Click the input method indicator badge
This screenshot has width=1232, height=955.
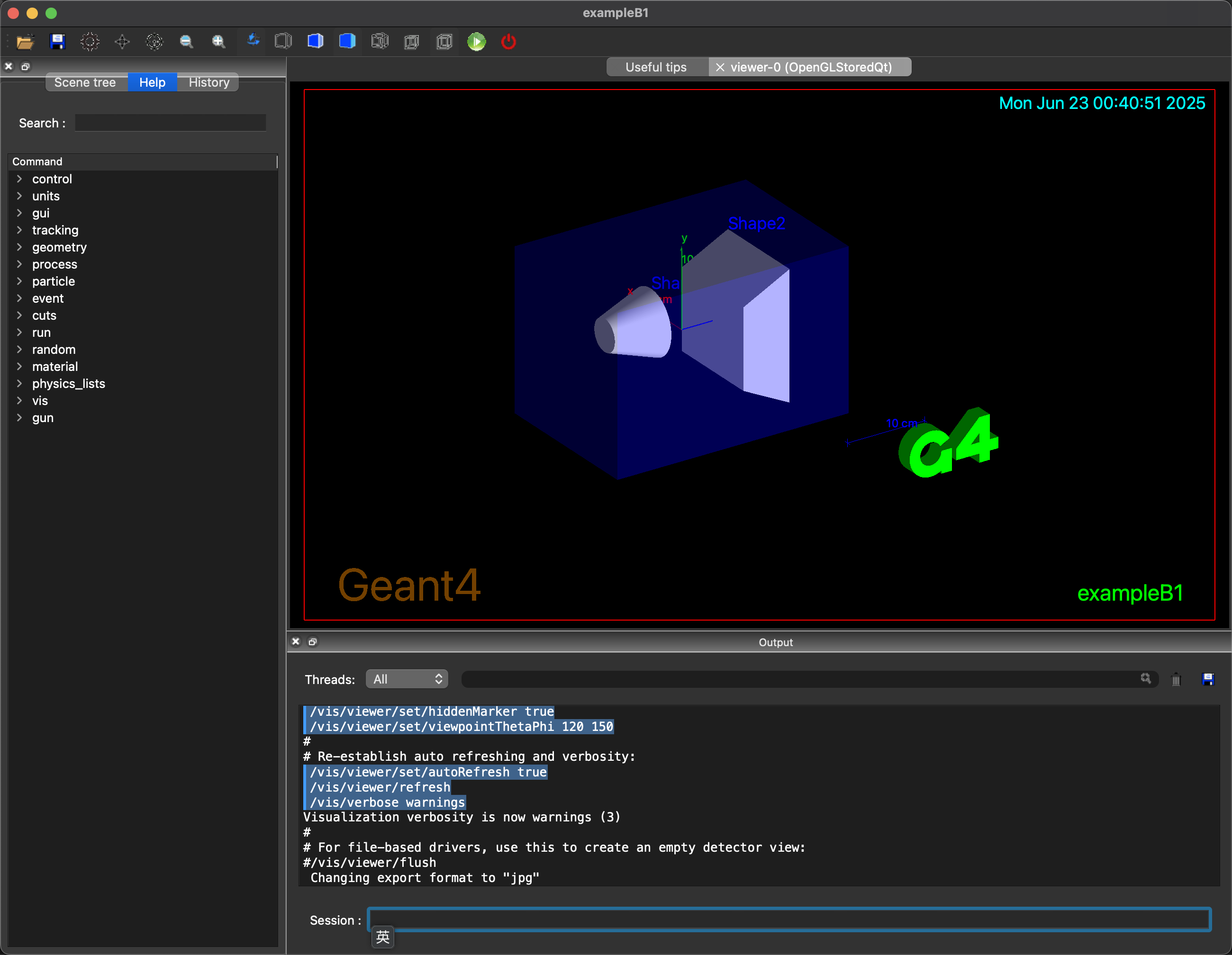pyautogui.click(x=383, y=937)
